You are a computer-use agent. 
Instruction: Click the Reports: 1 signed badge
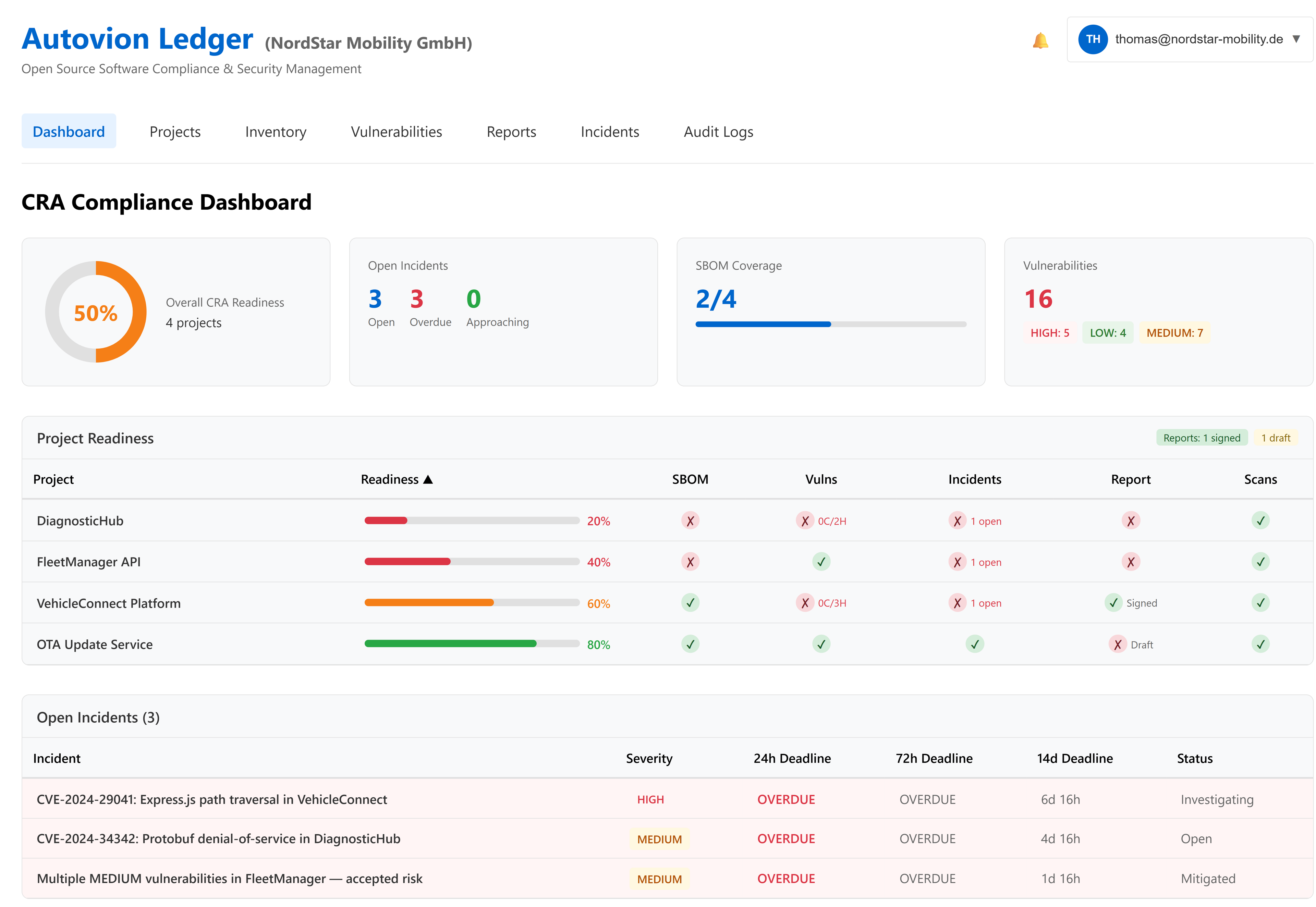coord(1202,438)
